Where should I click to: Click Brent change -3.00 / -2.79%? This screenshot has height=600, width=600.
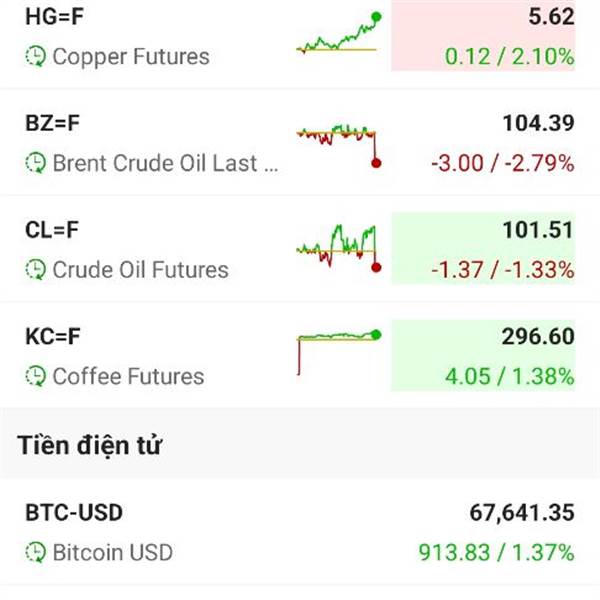click(x=502, y=163)
